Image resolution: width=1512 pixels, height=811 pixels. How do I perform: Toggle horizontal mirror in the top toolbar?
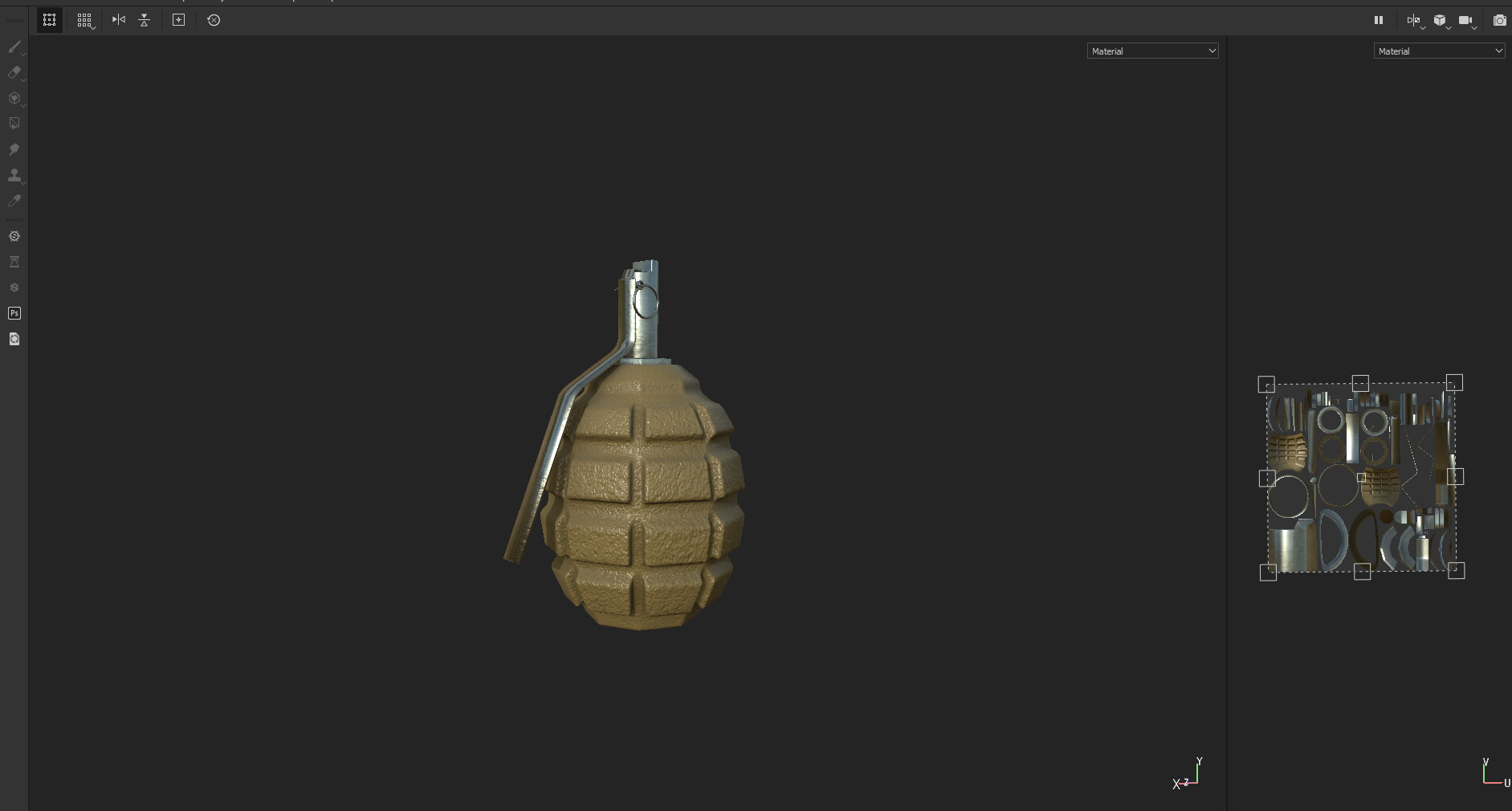119,20
